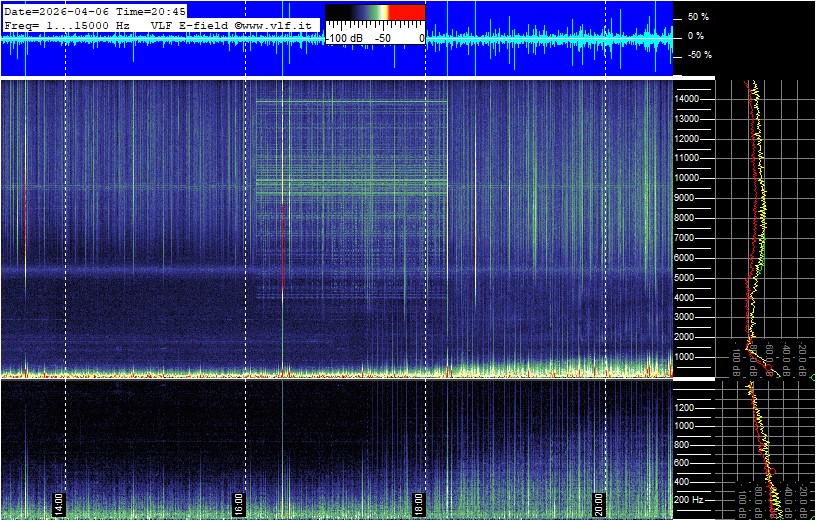Pick the black section of the color scale
Viewport: 816px width, 521px height.
click(338, 12)
